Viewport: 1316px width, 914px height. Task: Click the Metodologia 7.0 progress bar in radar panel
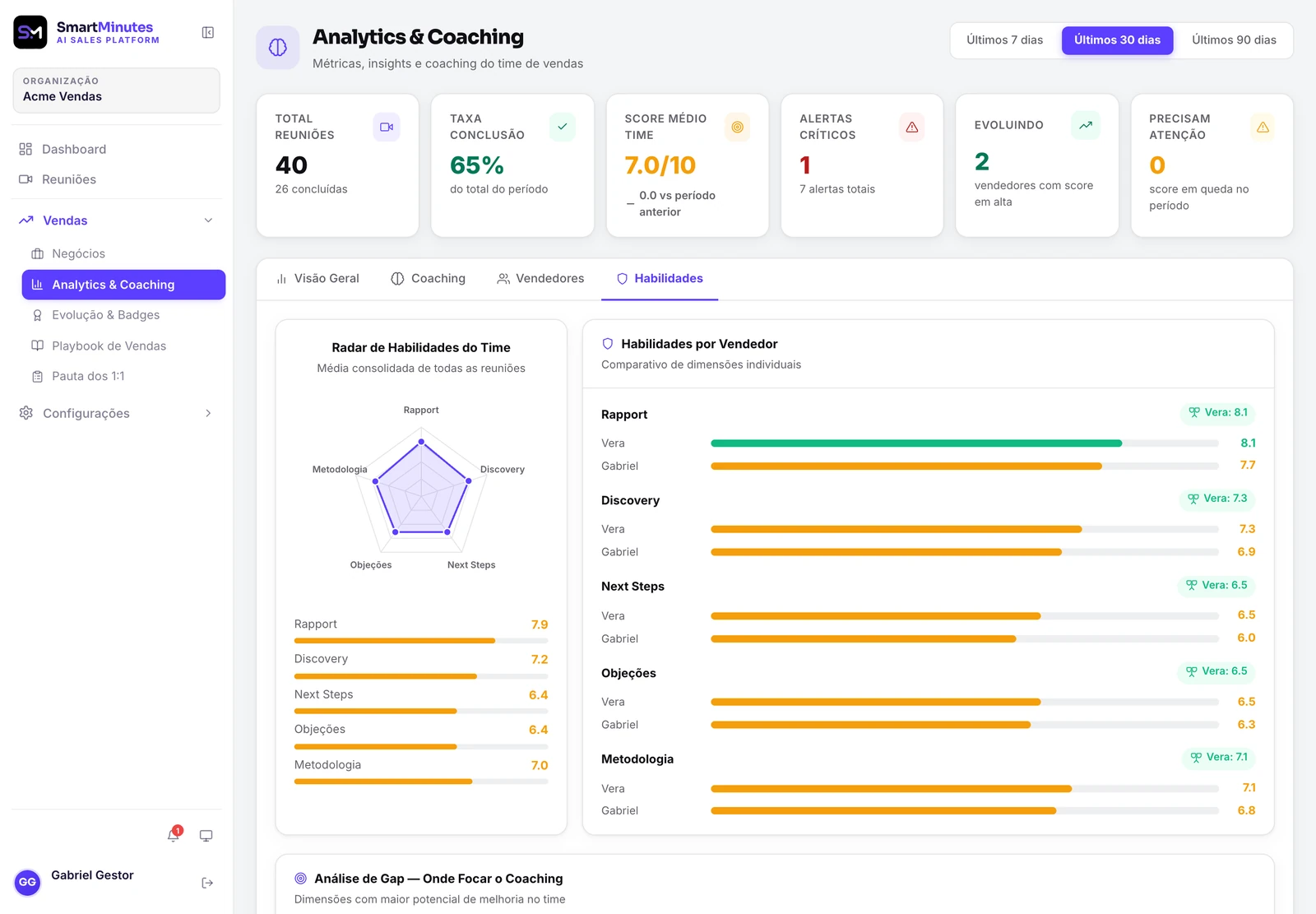point(421,782)
